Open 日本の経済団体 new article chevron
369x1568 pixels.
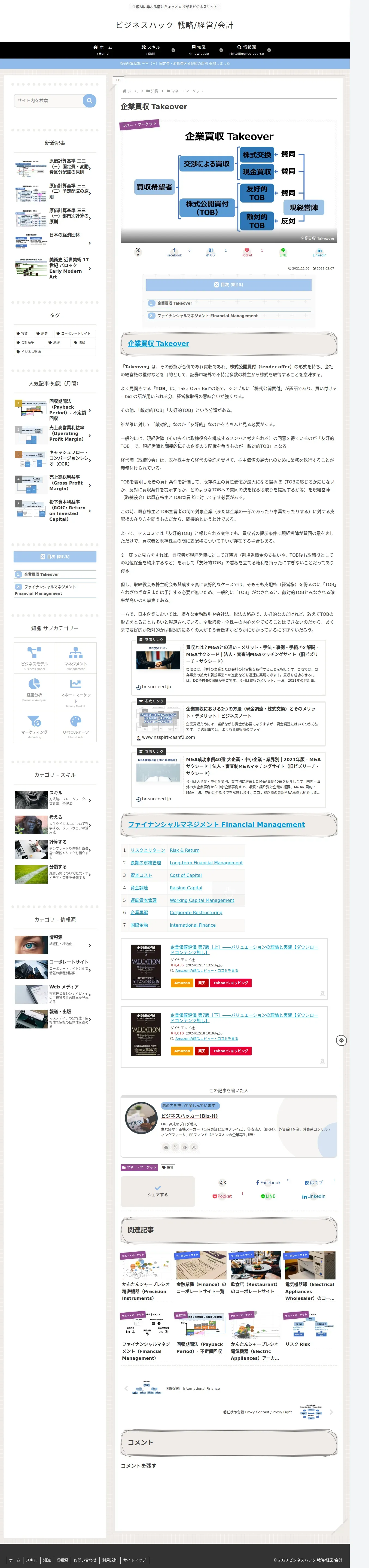(x=90, y=243)
